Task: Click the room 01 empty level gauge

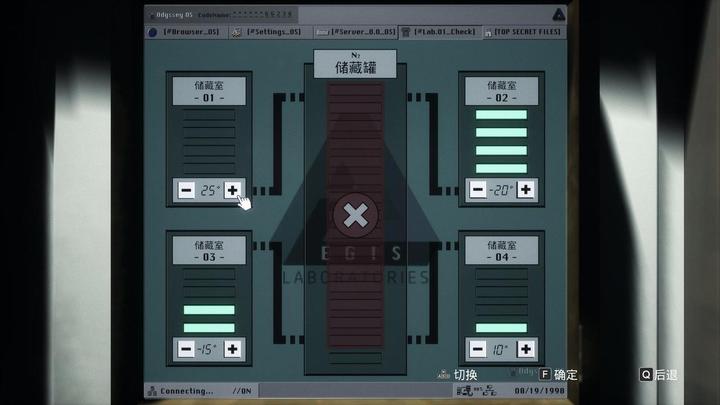Action: [x=209, y=141]
